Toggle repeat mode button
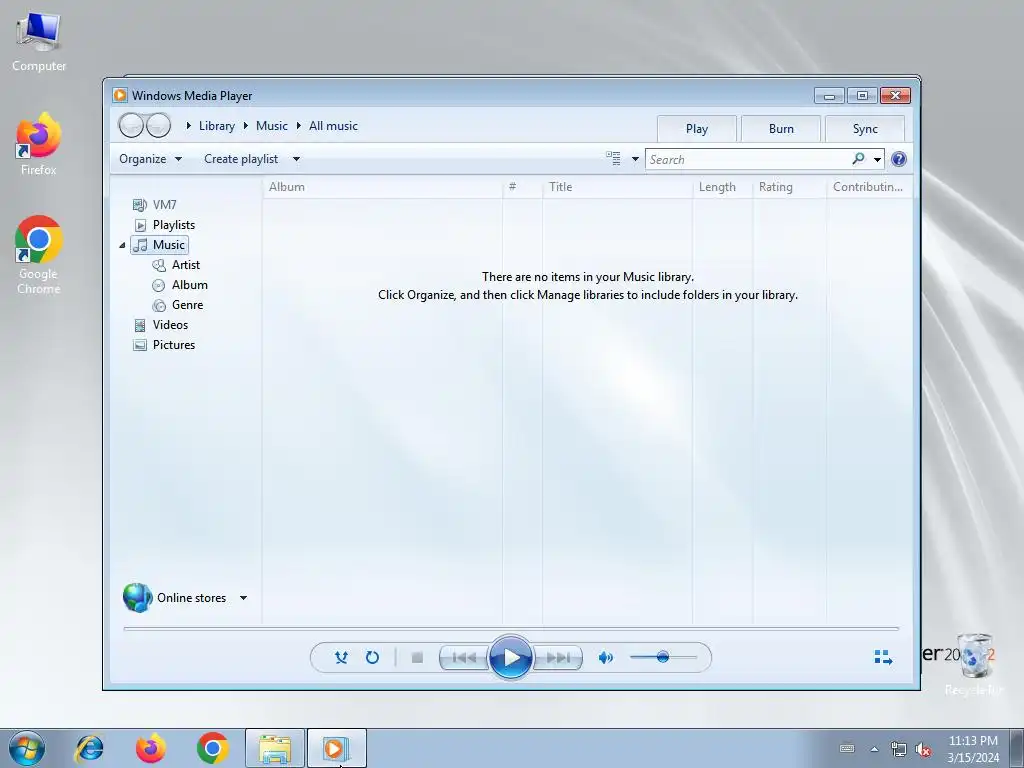 coord(372,657)
